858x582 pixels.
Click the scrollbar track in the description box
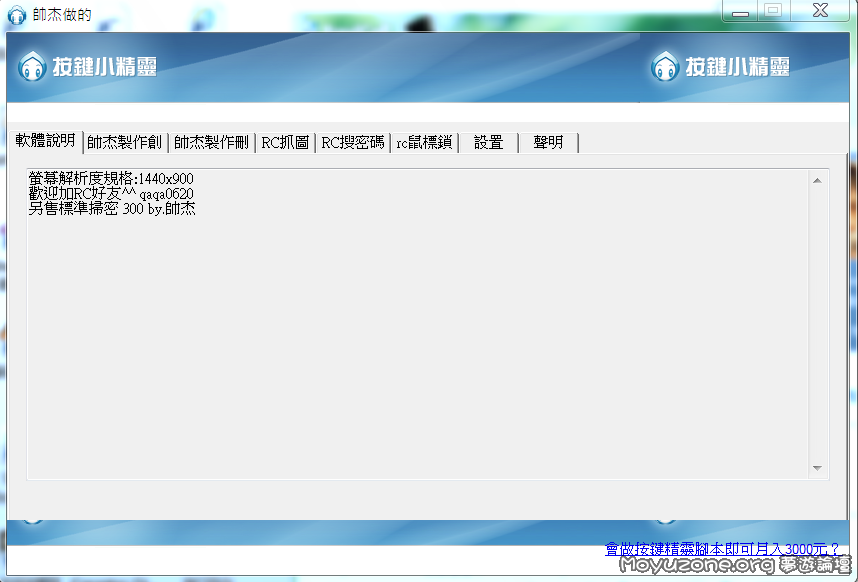click(x=817, y=320)
